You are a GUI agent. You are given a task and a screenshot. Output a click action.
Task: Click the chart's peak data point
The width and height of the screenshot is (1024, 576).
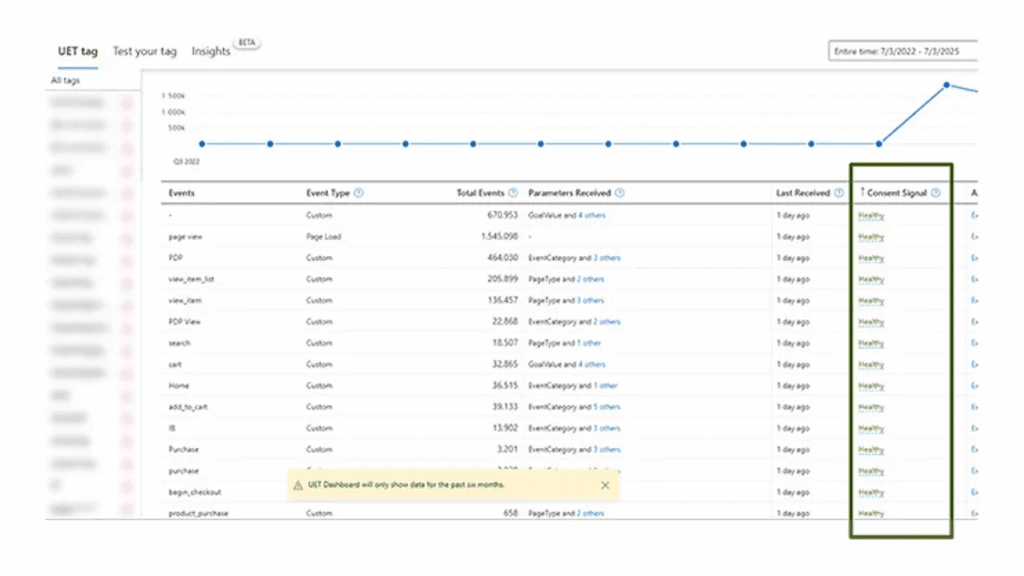click(946, 85)
